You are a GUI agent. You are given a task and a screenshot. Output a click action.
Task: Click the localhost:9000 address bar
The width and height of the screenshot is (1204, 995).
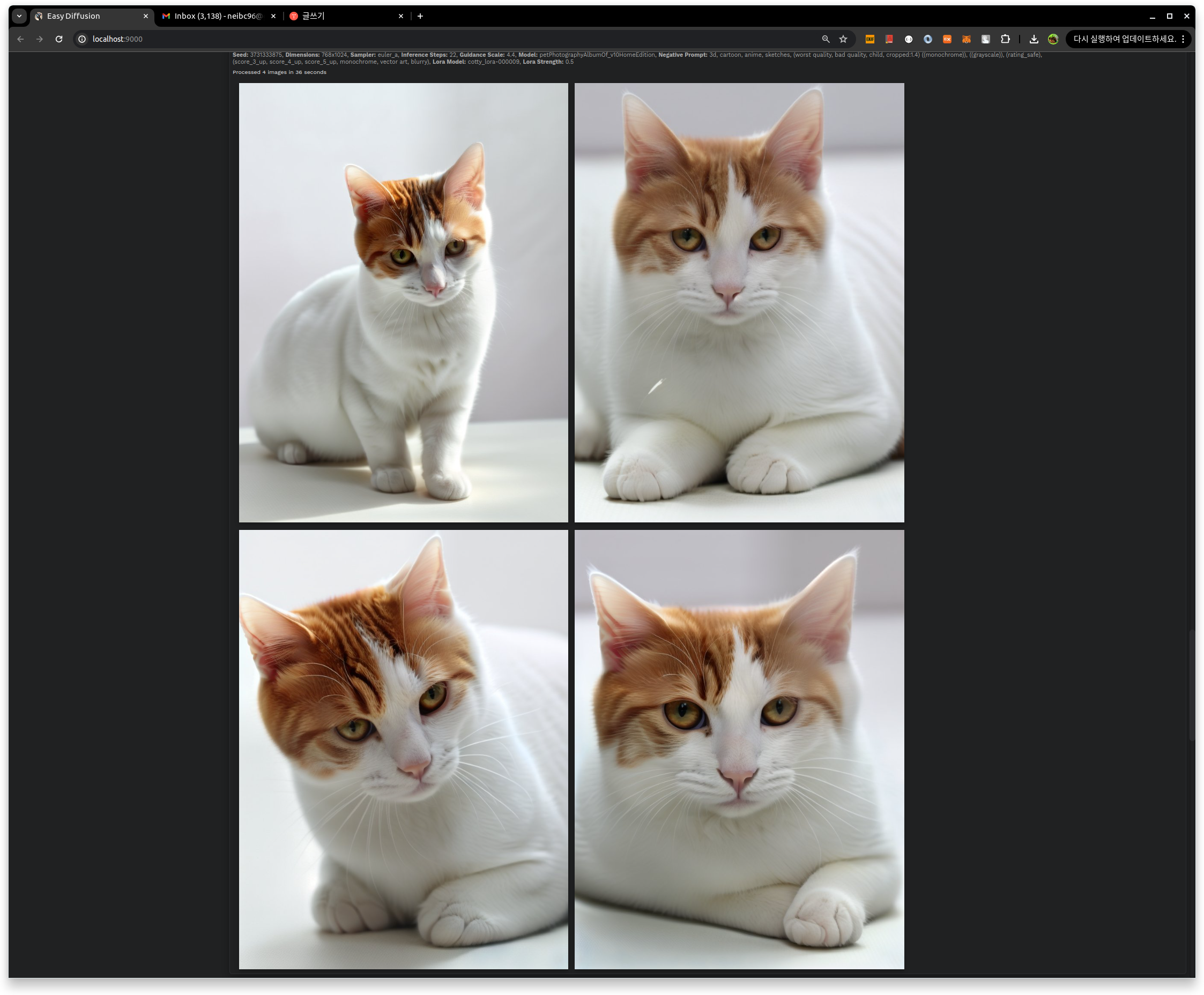[402, 39]
